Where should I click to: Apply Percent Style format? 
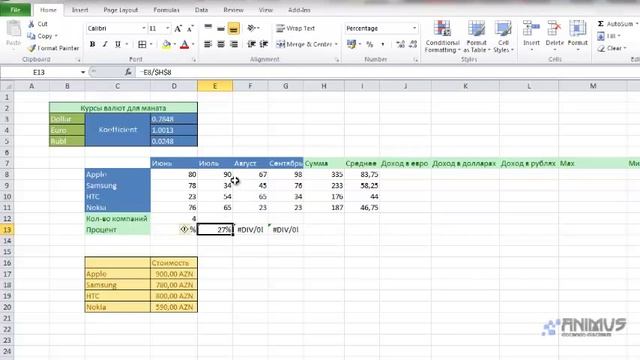point(370,44)
